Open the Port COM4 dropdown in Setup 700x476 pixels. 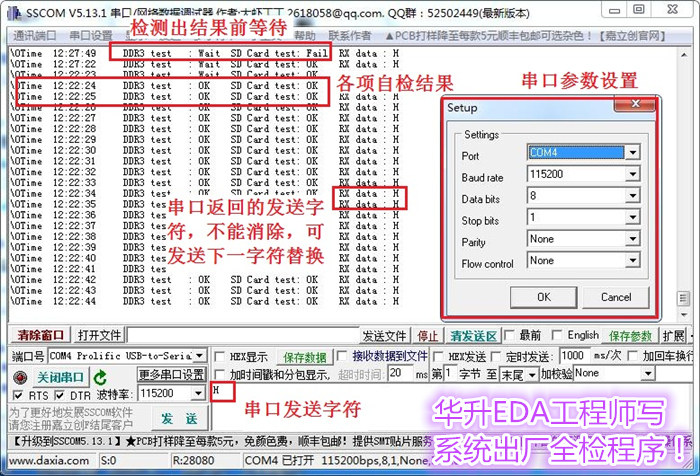click(633, 153)
